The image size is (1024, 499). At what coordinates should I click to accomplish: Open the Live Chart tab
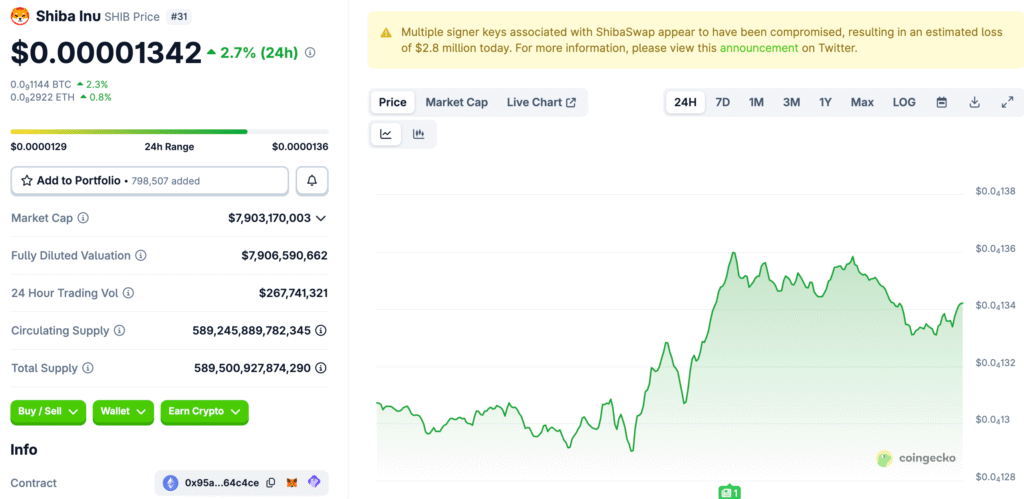[541, 103]
